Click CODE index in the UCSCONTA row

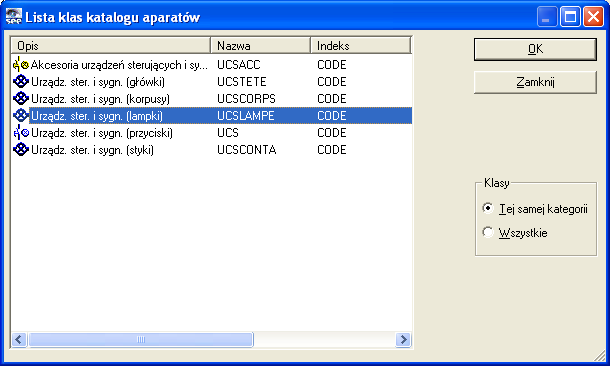tap(331, 150)
